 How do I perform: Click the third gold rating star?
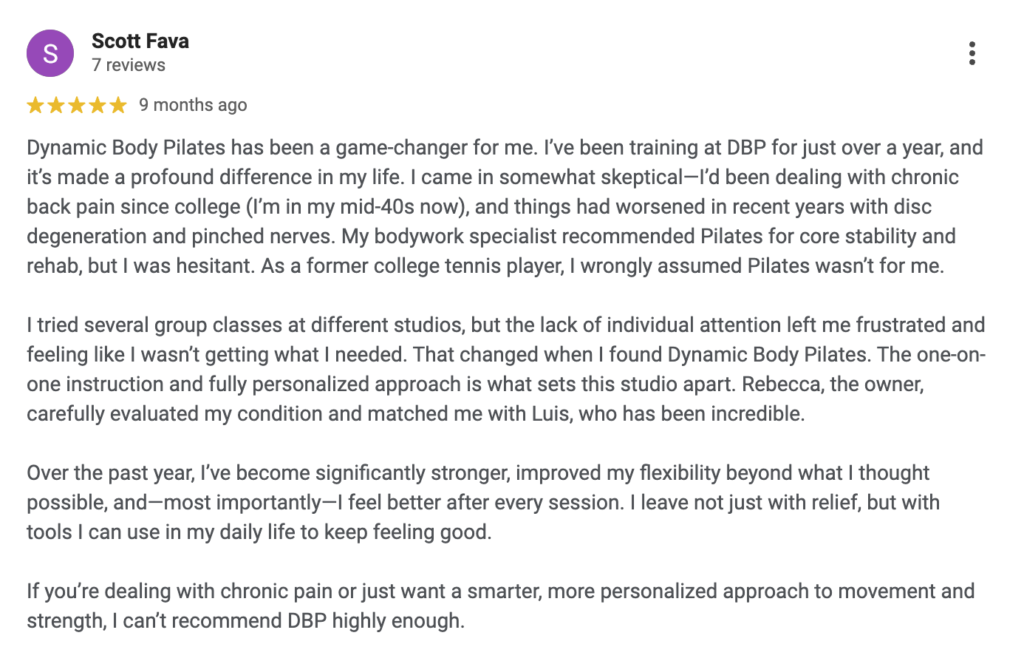coord(77,105)
